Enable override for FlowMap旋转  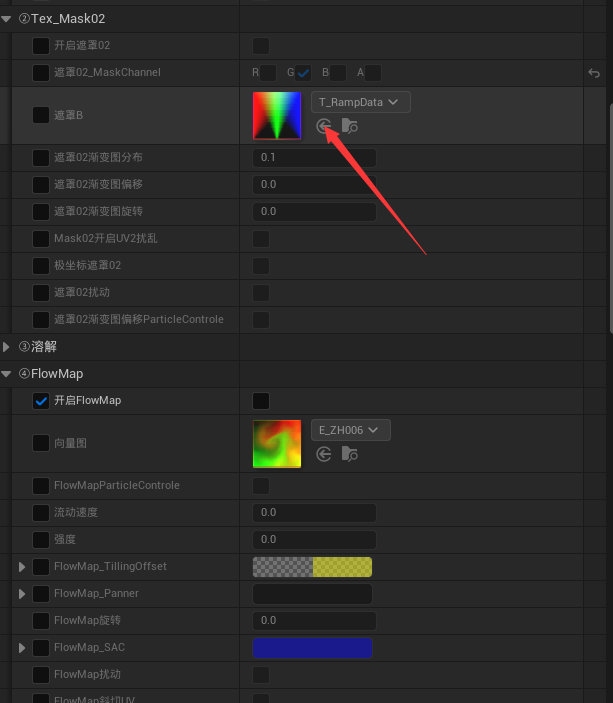41,621
